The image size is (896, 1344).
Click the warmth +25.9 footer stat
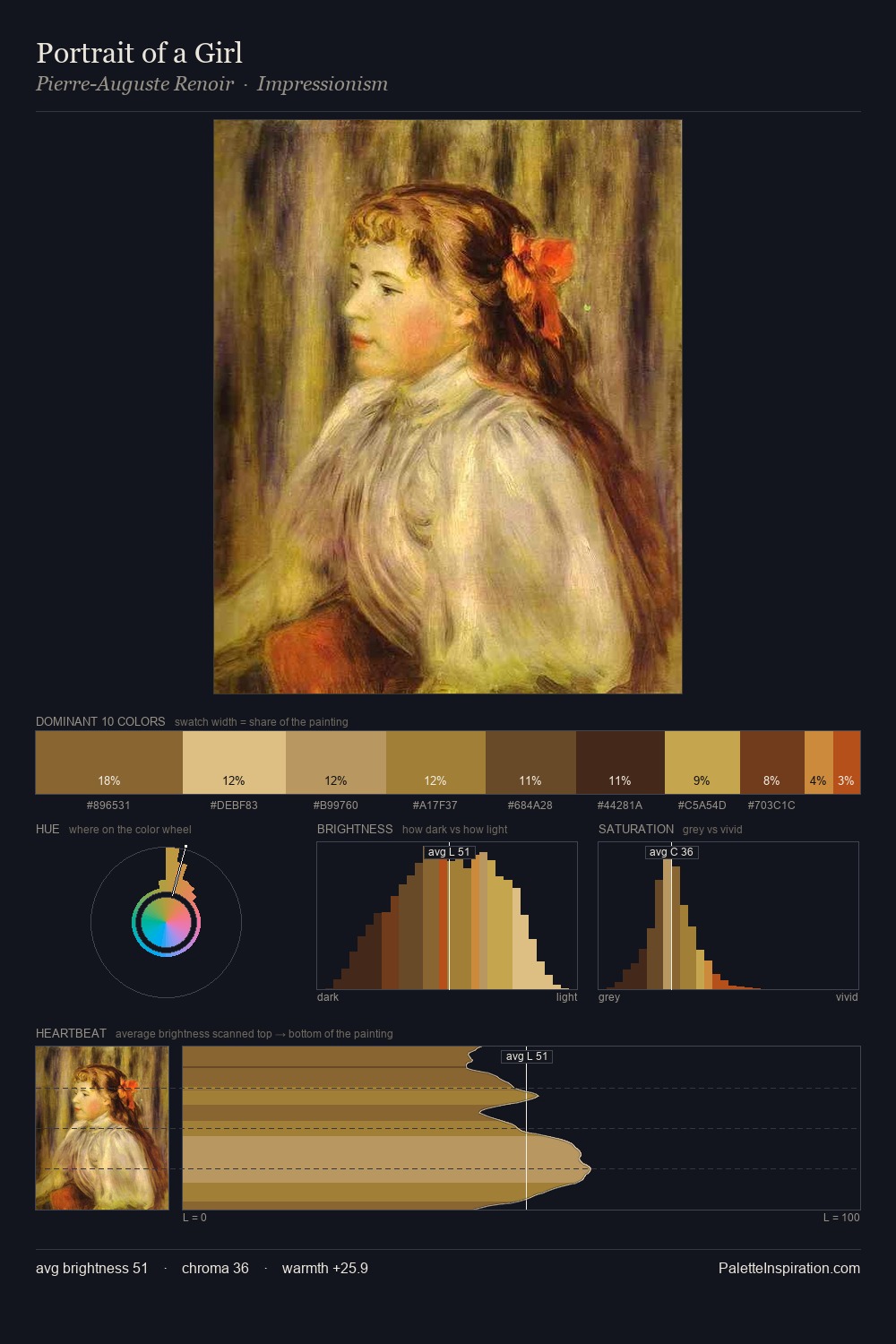tap(325, 1269)
